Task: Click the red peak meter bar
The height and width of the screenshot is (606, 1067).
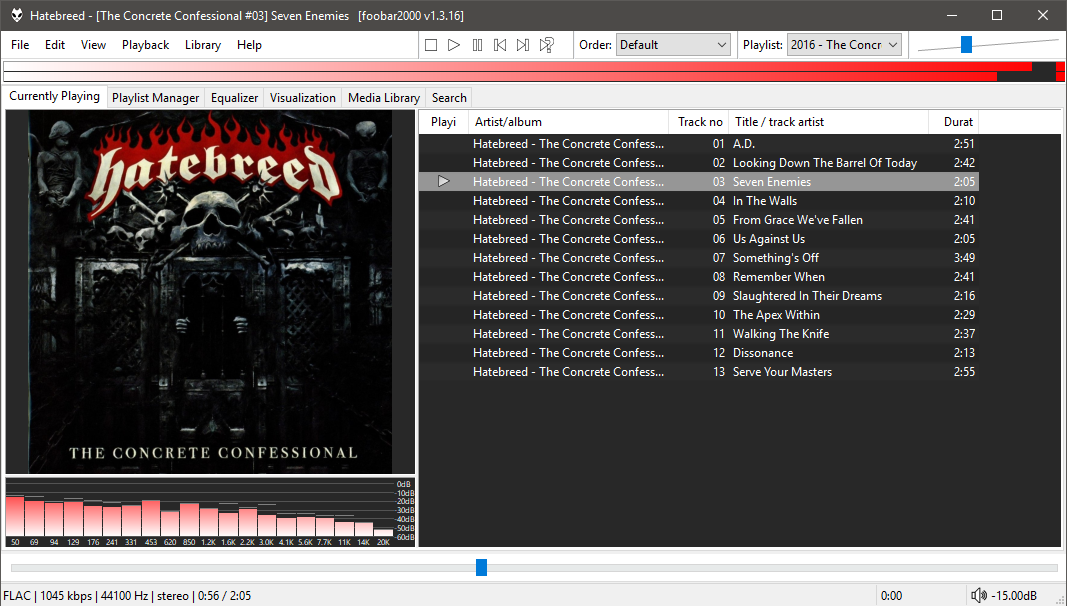Action: point(534,71)
